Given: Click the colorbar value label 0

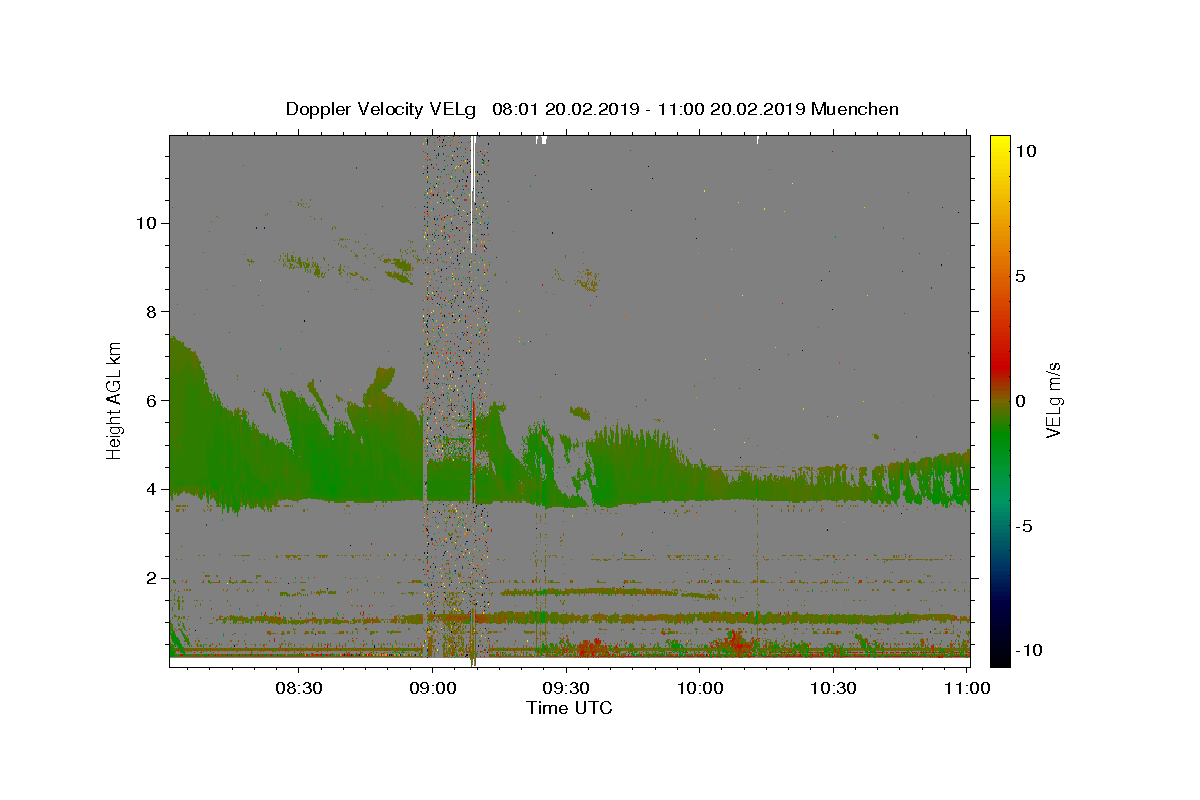Looking at the screenshot, I should tap(1021, 400).
